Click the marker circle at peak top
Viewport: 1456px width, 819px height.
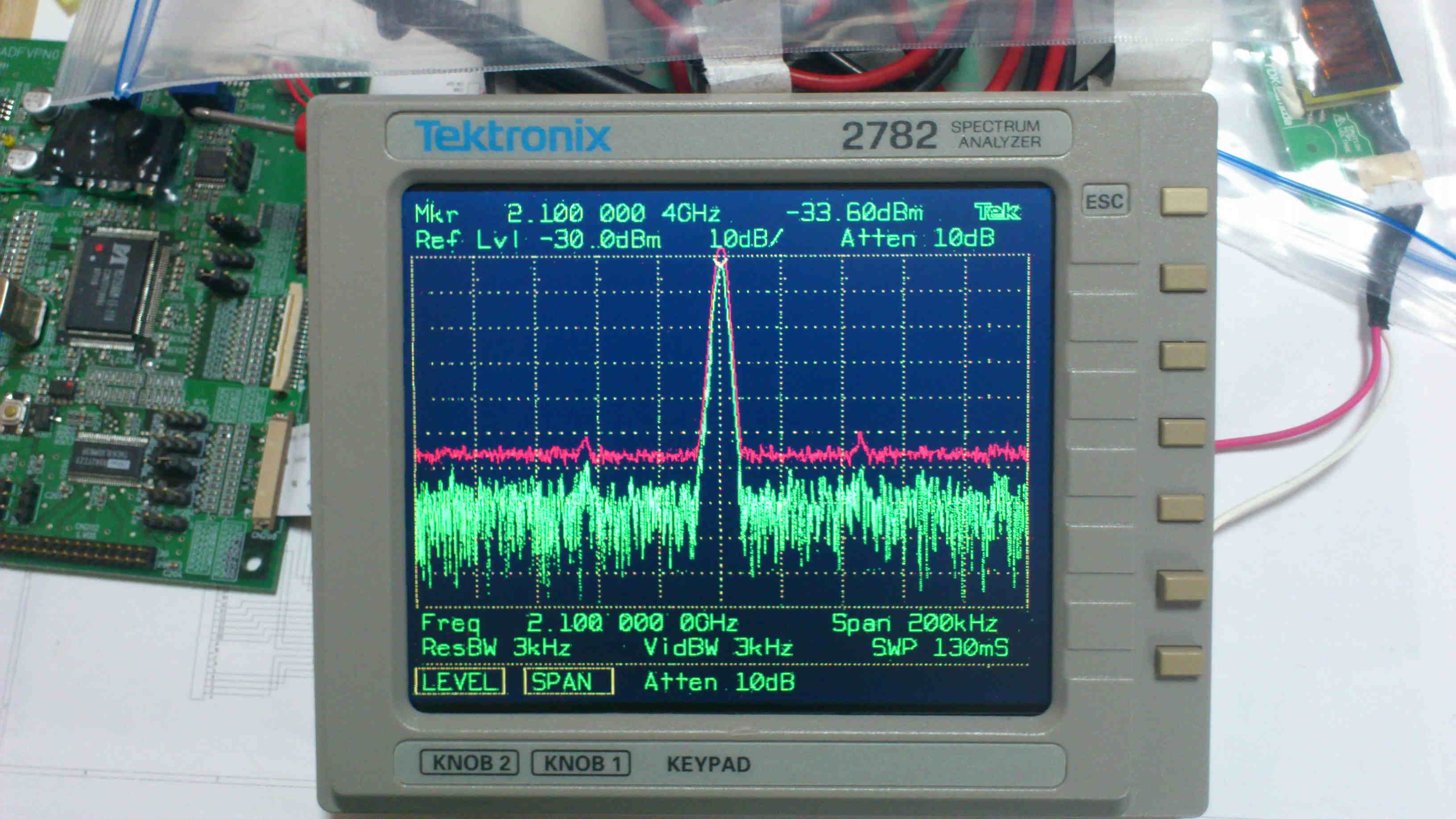pyautogui.click(x=721, y=260)
